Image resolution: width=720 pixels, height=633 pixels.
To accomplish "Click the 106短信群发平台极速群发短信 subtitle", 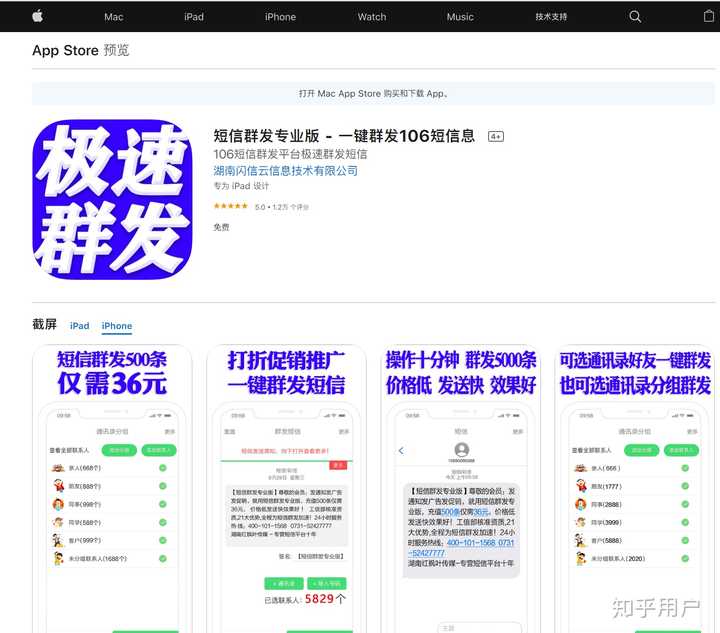I will [290, 154].
